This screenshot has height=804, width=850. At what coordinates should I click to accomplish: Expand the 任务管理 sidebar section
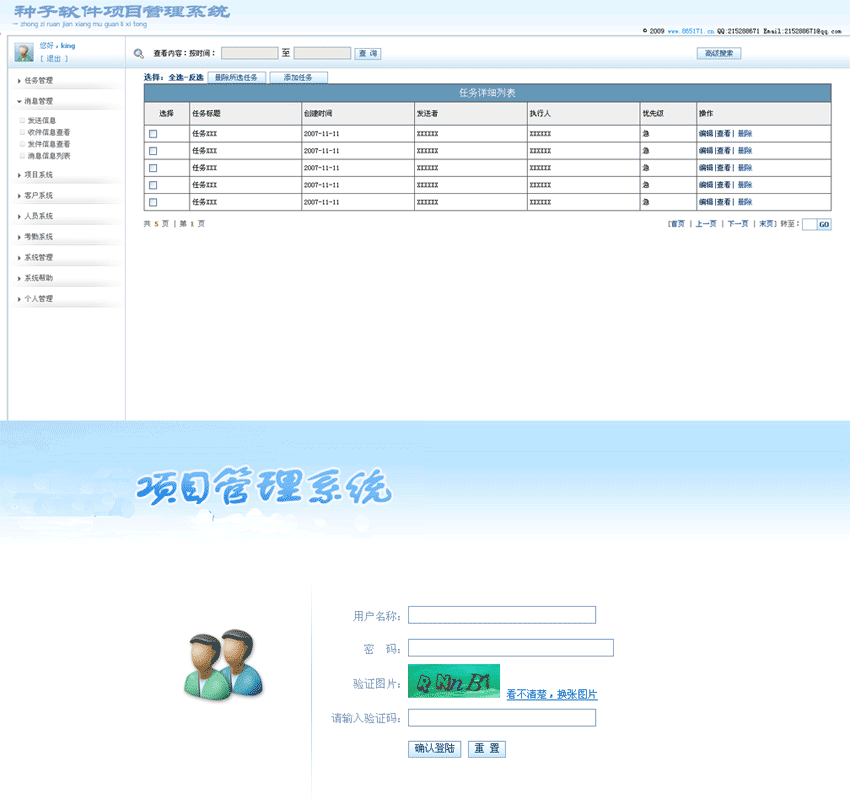point(38,80)
